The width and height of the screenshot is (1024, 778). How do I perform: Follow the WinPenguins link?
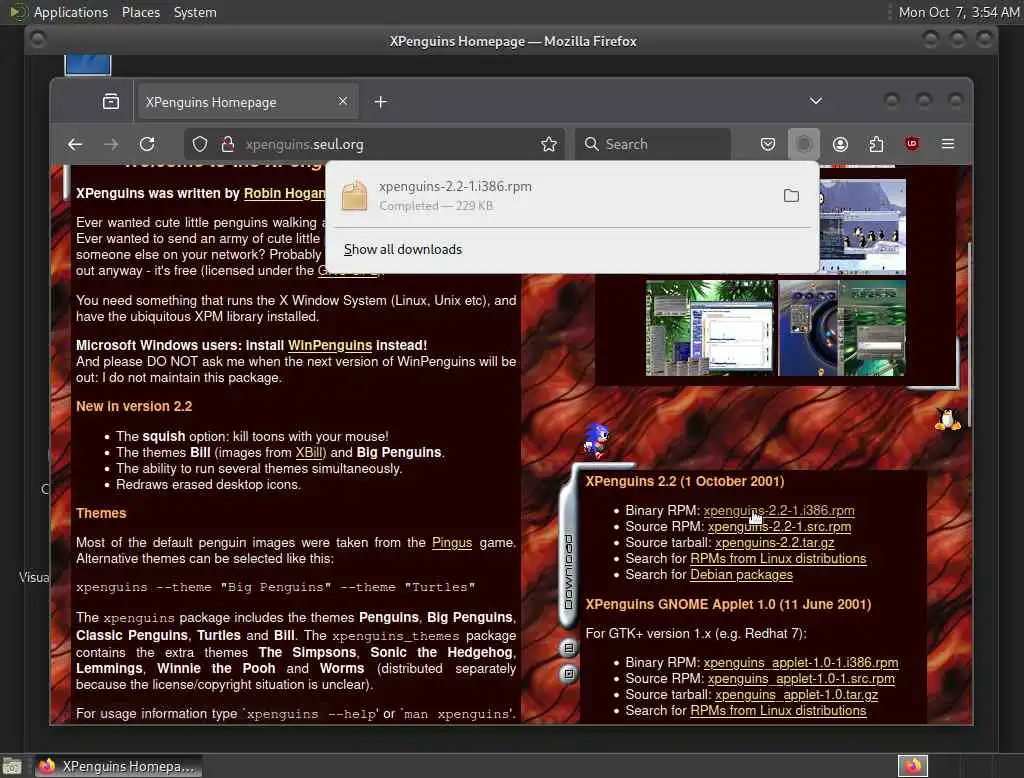point(330,345)
